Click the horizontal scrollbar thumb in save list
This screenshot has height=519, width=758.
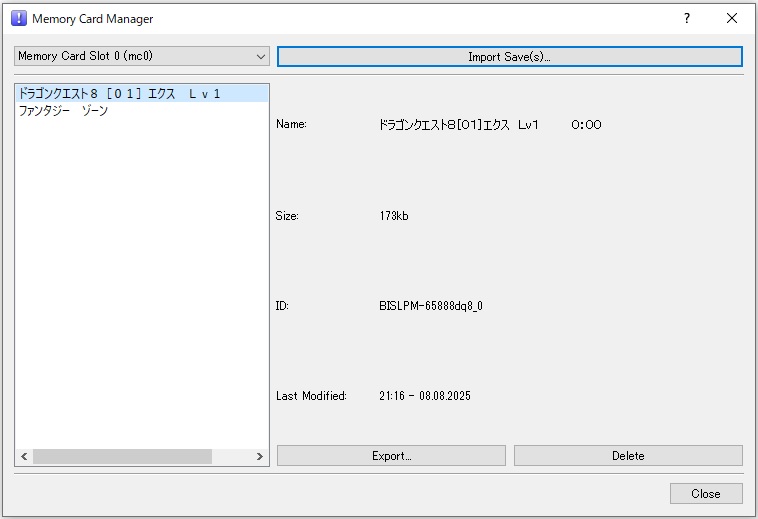point(122,456)
